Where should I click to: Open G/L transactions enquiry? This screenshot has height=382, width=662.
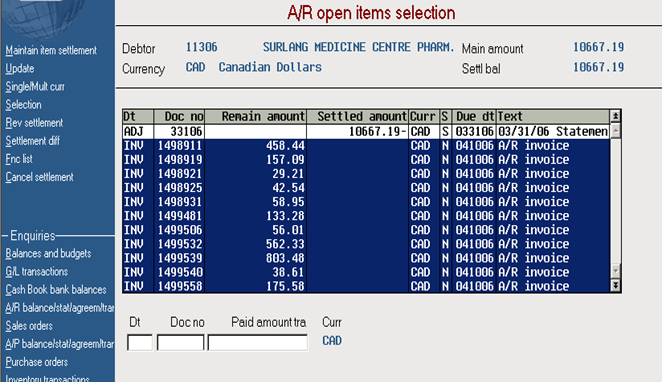pos(36,272)
